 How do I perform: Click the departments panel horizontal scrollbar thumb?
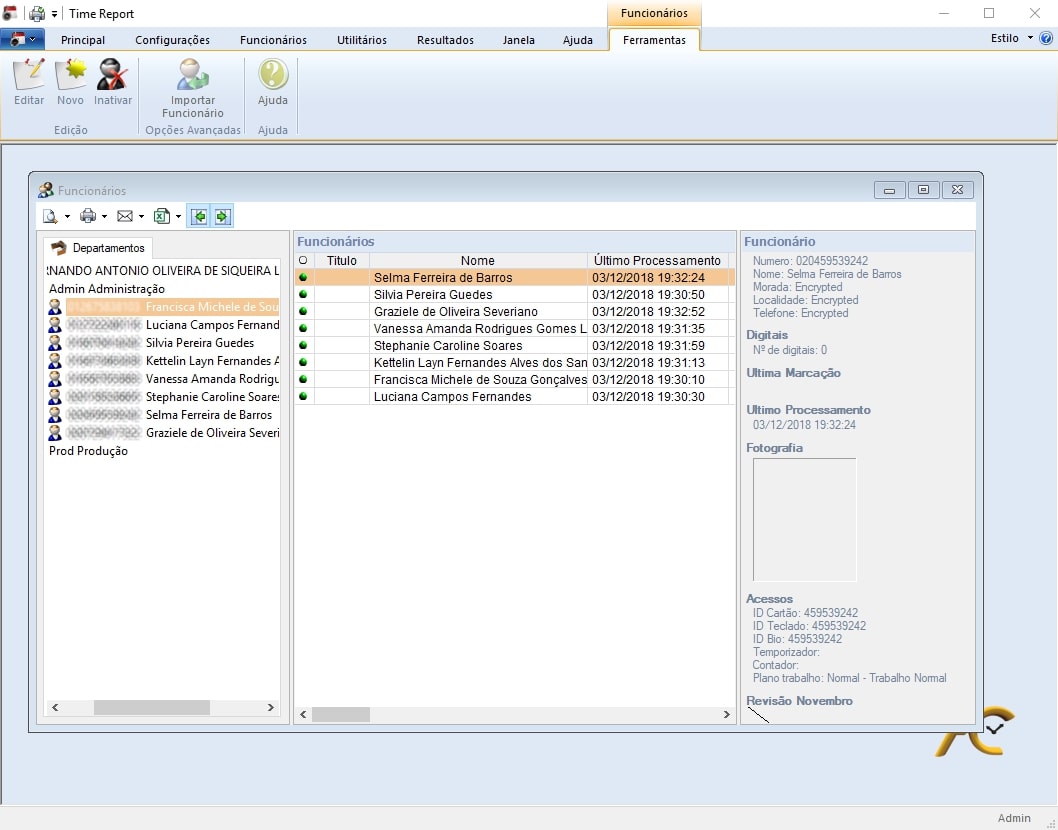[x=151, y=707]
